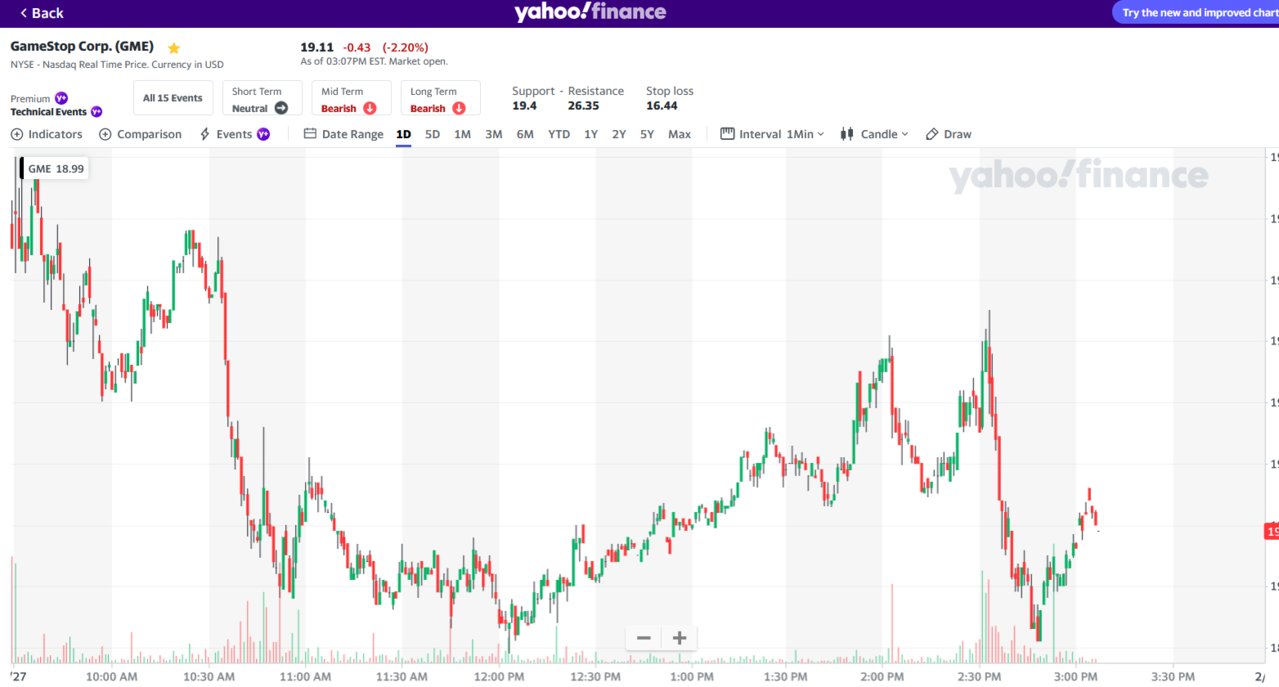The width and height of the screenshot is (1279, 687).
Task: Open the Date Range picker
Action: 343,134
